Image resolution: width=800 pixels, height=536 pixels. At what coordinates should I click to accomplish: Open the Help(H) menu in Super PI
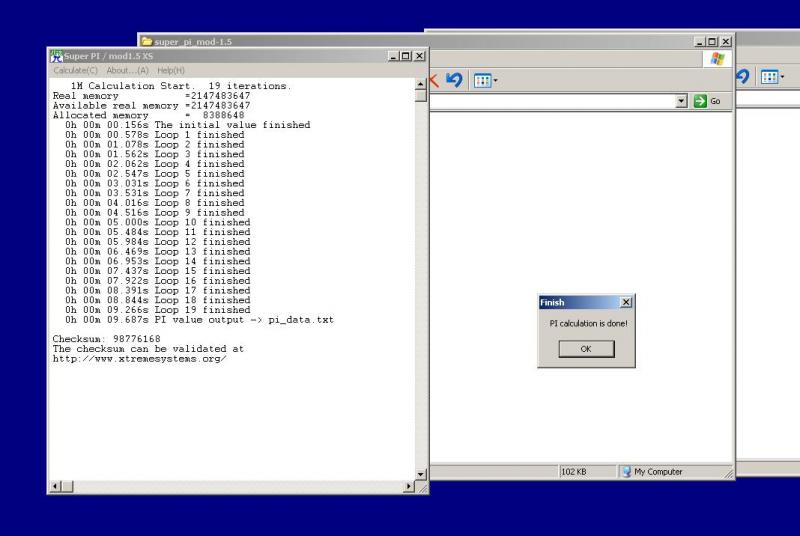[x=170, y=70]
